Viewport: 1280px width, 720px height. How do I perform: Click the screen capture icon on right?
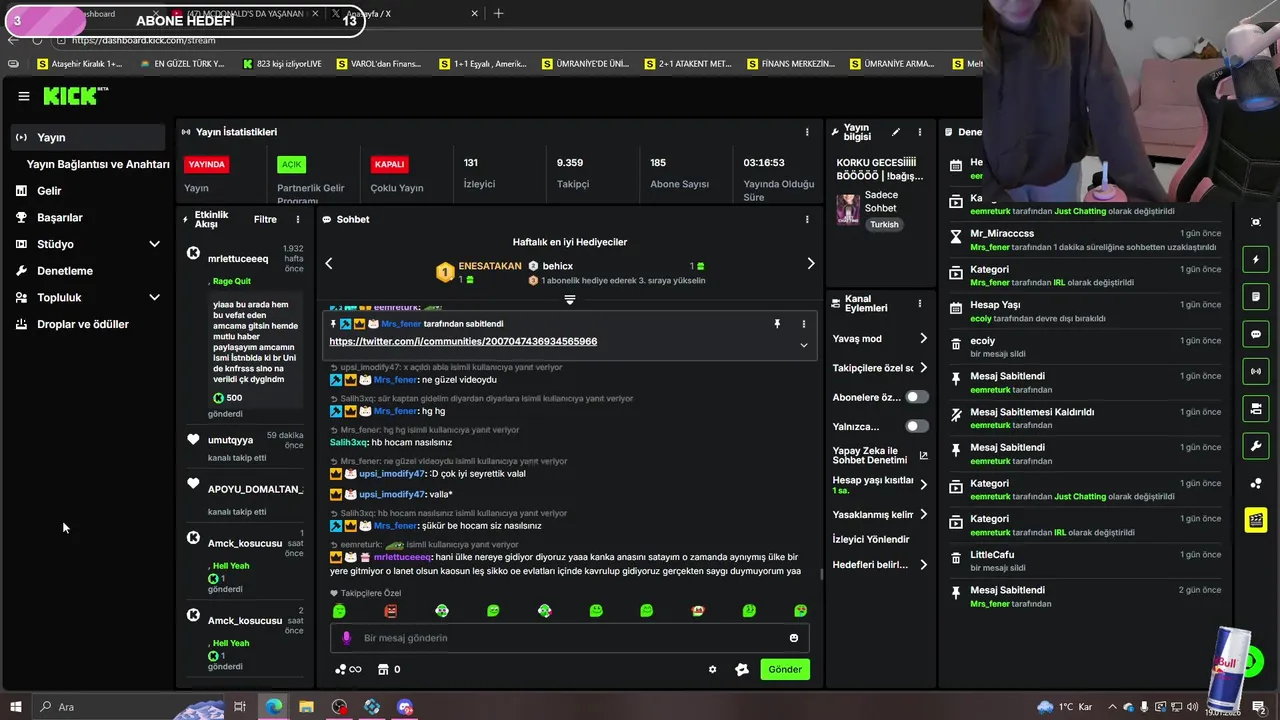[x=1256, y=222]
